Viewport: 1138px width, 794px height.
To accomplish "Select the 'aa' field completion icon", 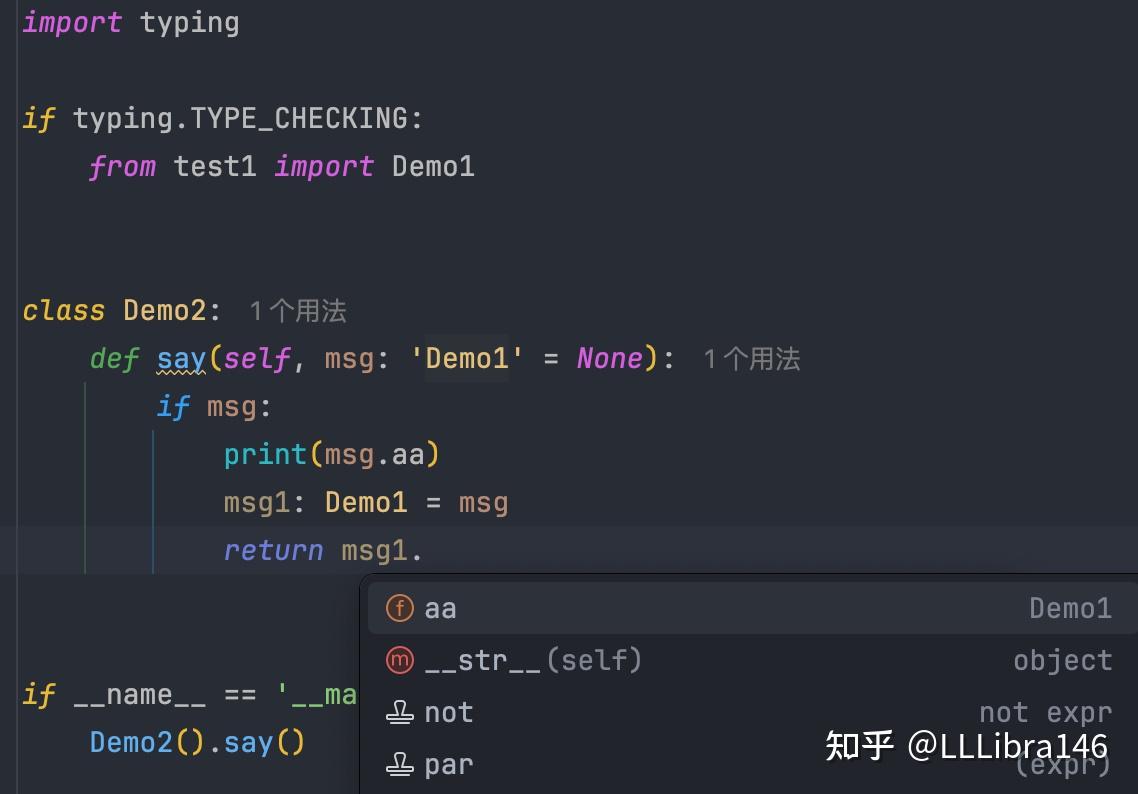I will point(399,608).
